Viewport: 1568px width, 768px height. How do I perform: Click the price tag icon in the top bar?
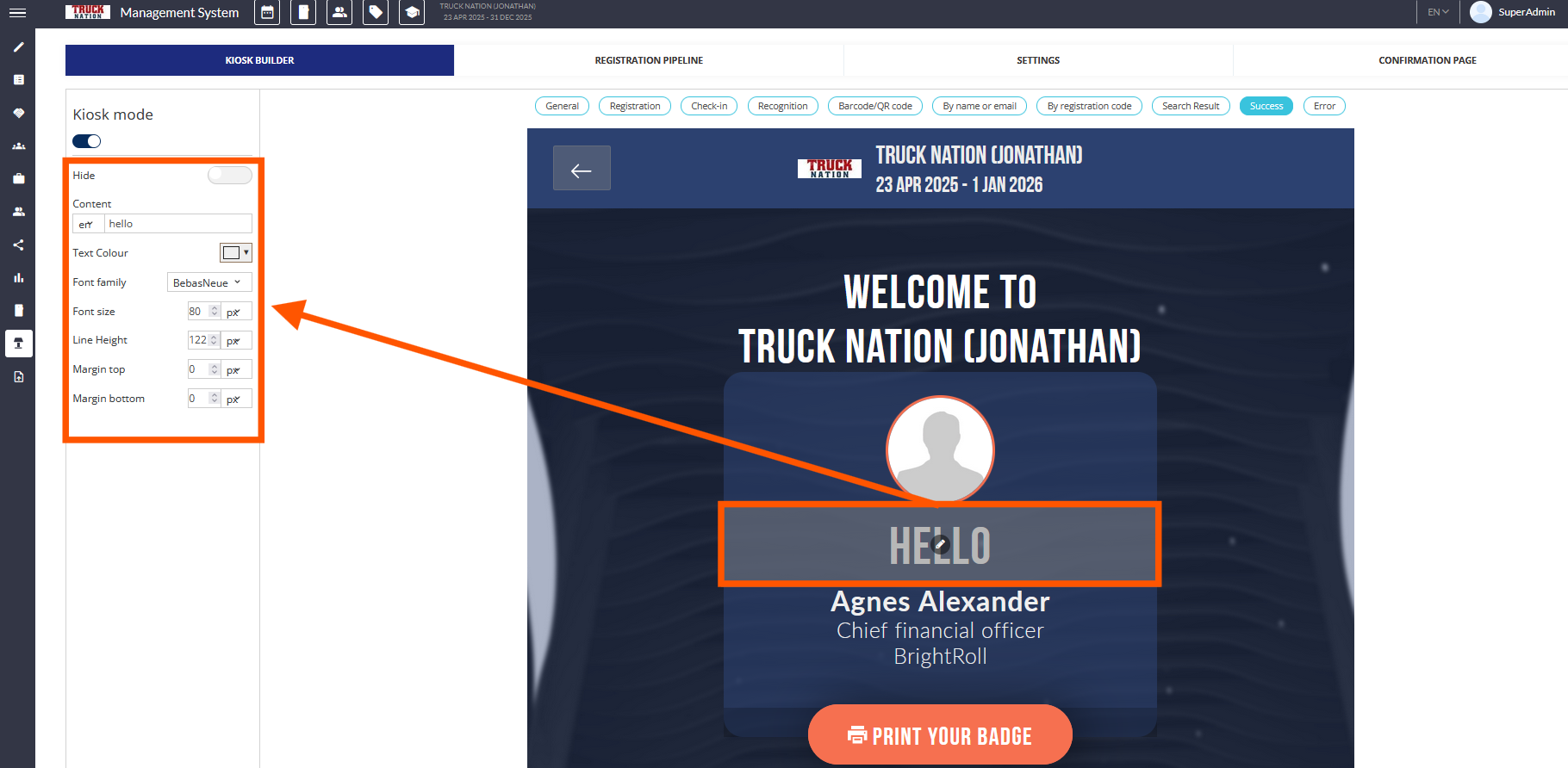tap(376, 13)
